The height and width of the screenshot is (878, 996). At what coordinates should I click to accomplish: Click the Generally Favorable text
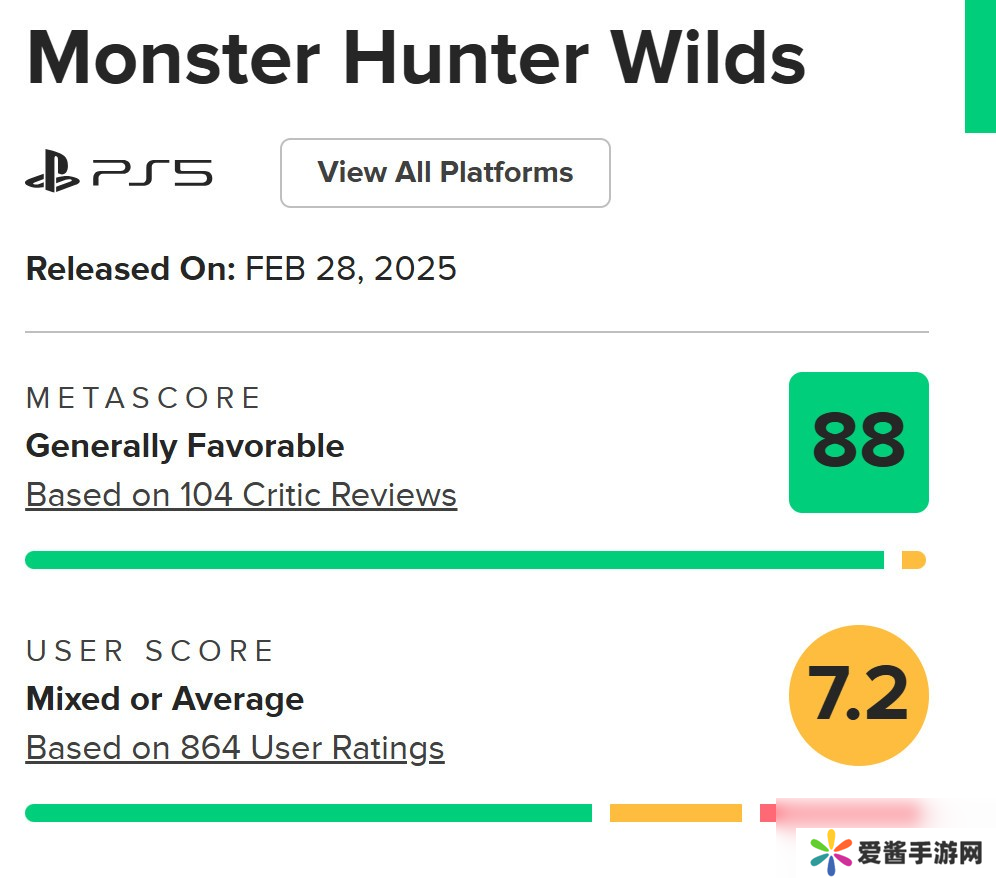pyautogui.click(x=185, y=446)
